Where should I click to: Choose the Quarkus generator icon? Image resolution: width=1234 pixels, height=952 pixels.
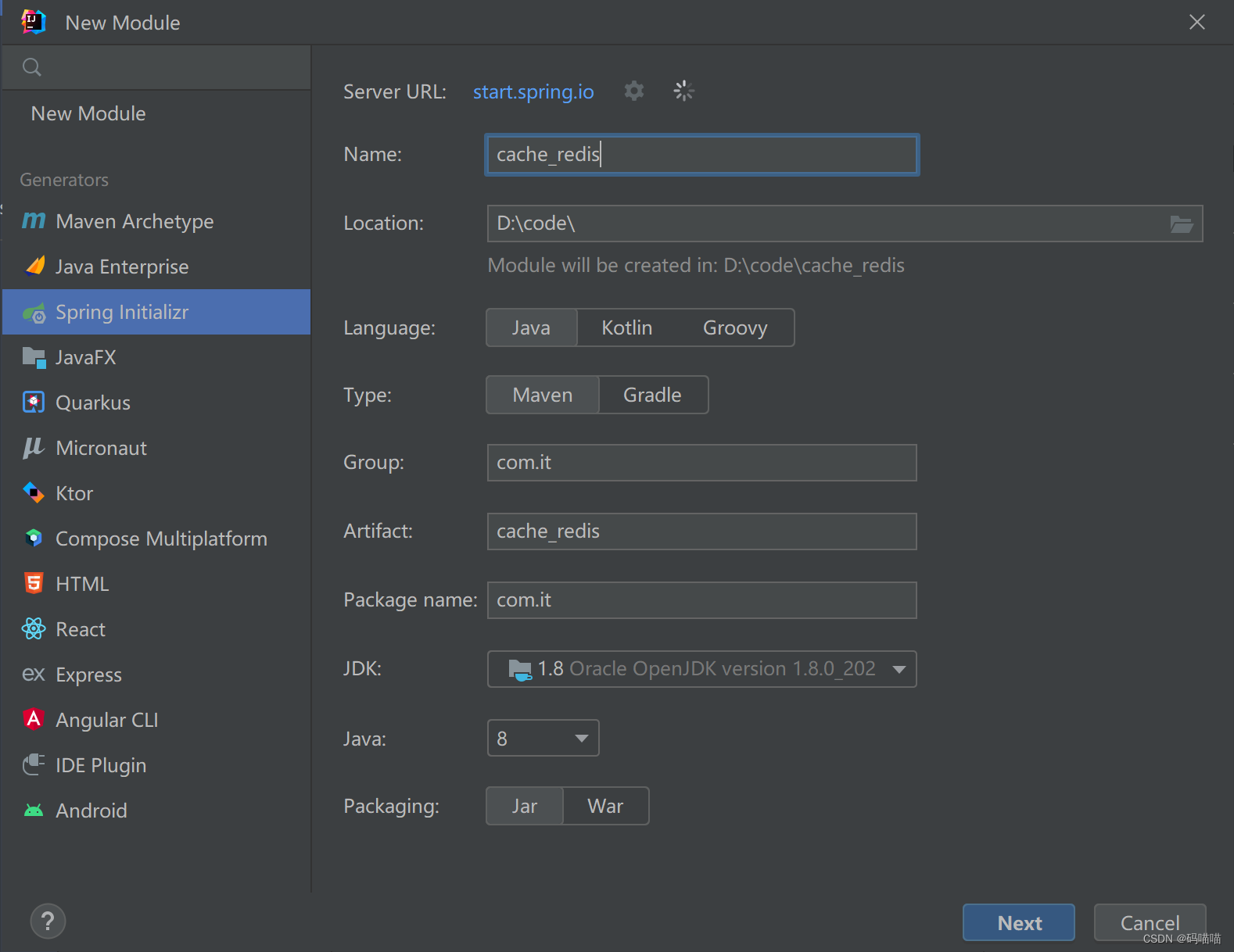coord(34,403)
